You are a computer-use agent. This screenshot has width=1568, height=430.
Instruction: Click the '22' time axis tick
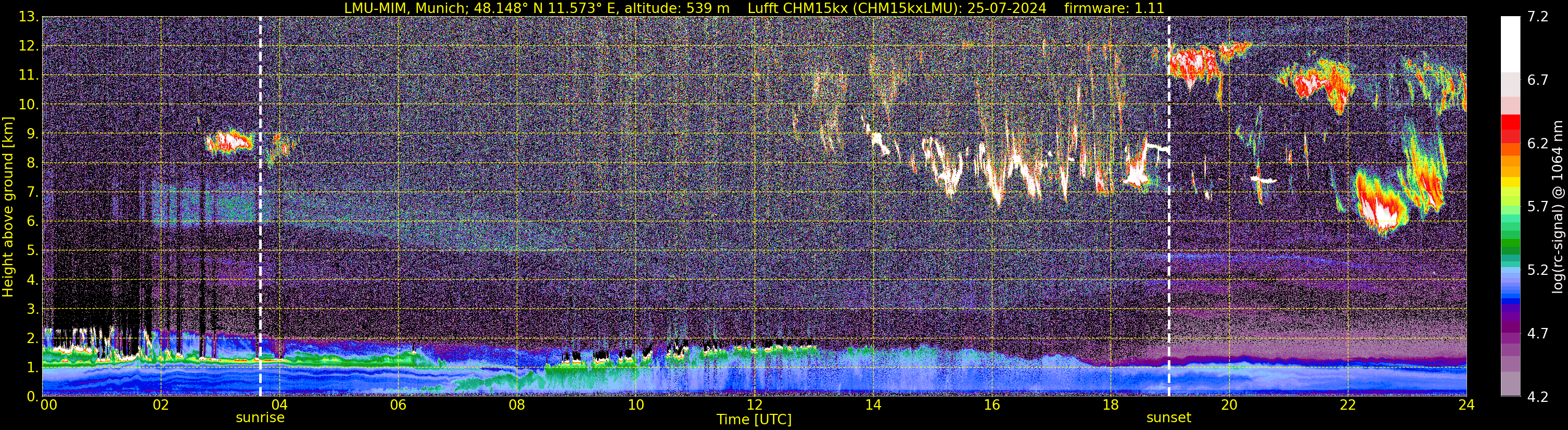point(1348,405)
